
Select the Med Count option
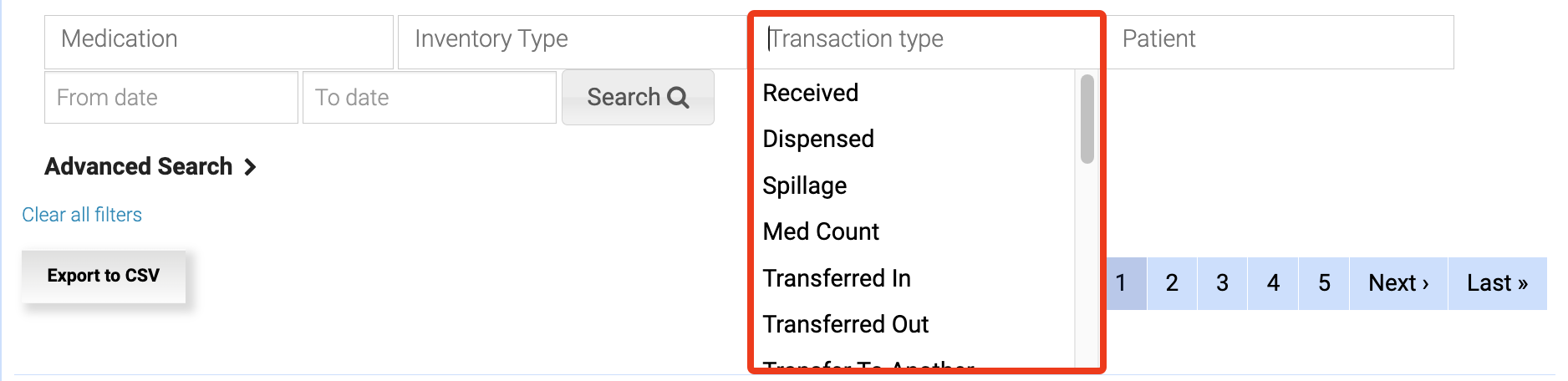[821, 231]
